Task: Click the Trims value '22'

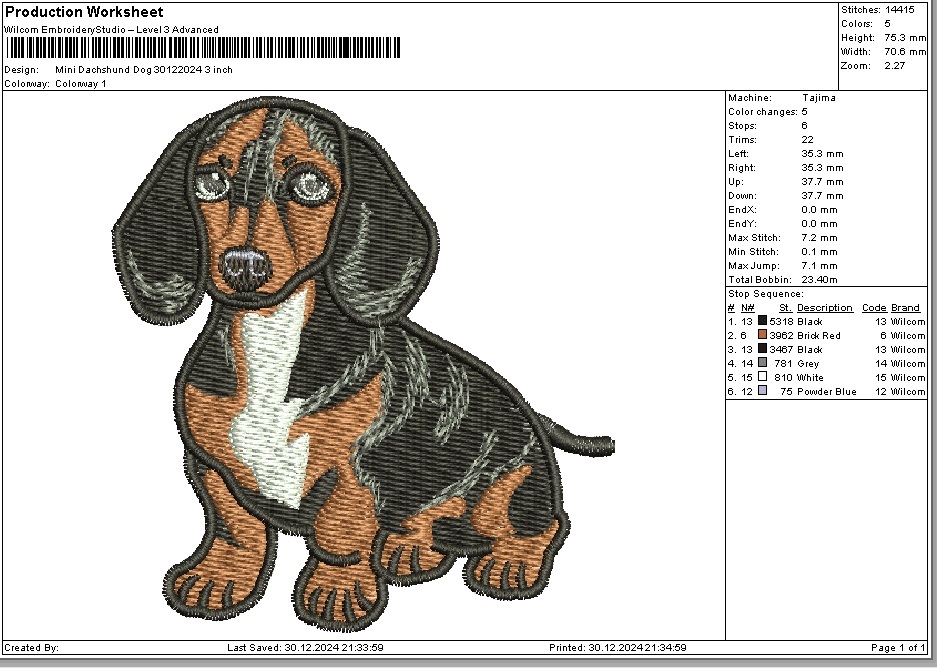Action: coord(807,140)
